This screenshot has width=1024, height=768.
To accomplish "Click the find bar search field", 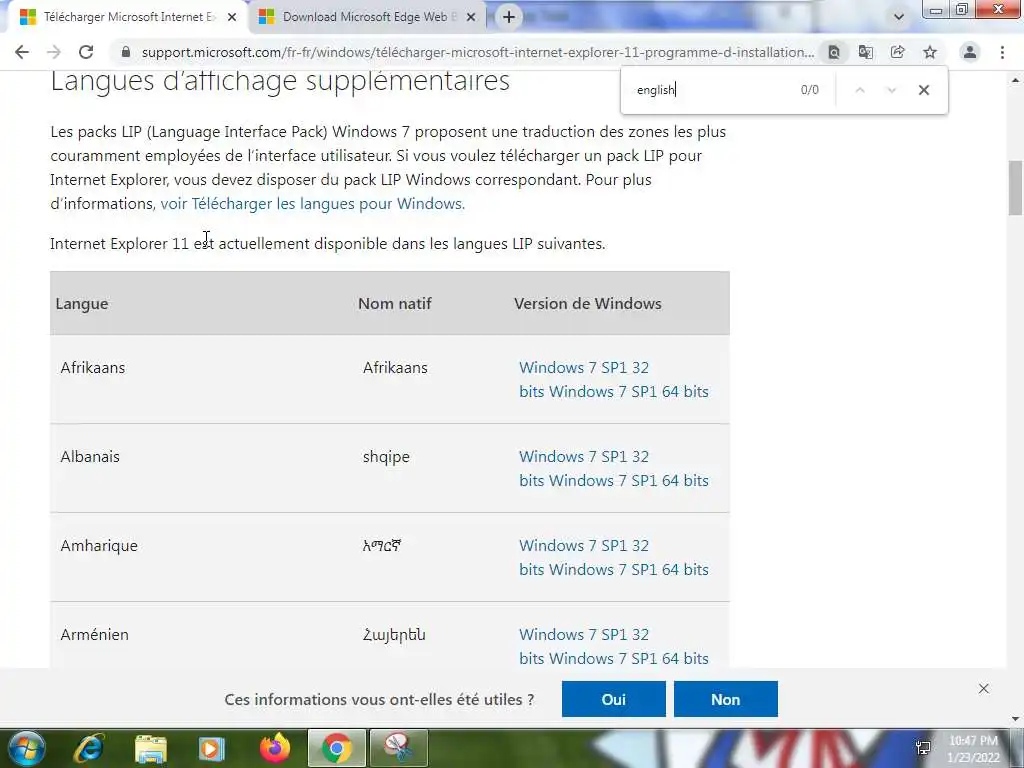I will coord(712,90).
